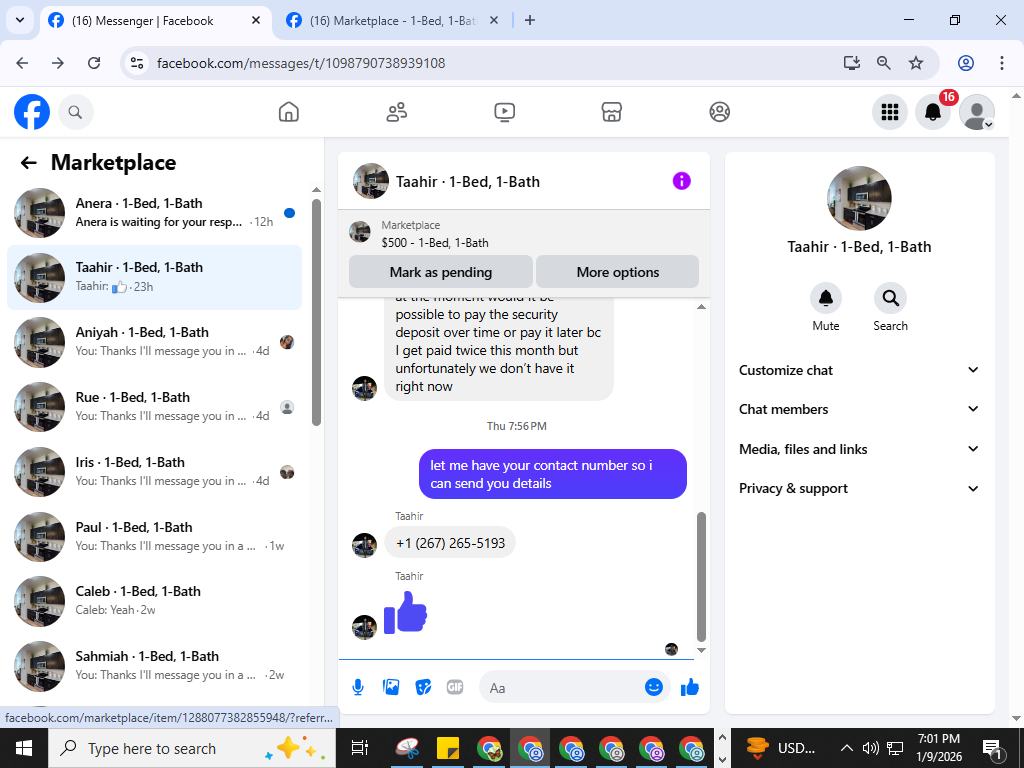Open the Watch video icon
Viewport: 1024px width, 768px height.
(504, 112)
